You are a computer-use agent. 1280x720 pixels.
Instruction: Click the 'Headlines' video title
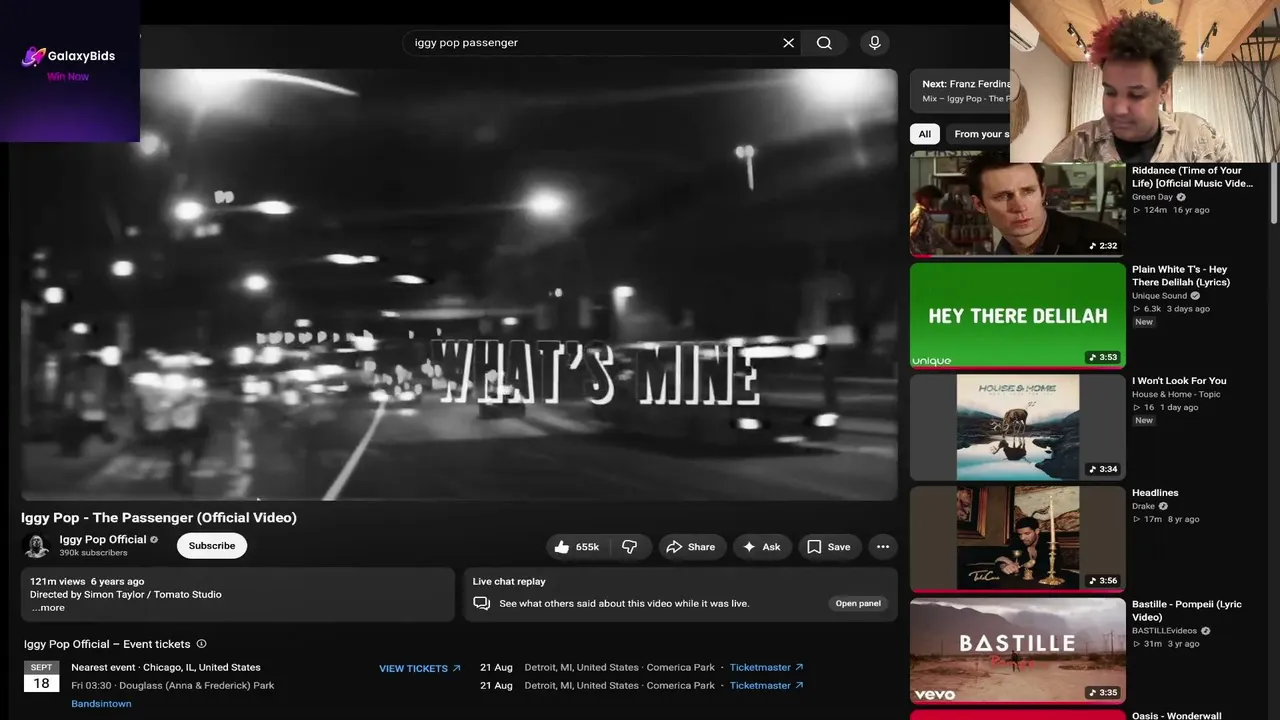pyautogui.click(x=1155, y=493)
